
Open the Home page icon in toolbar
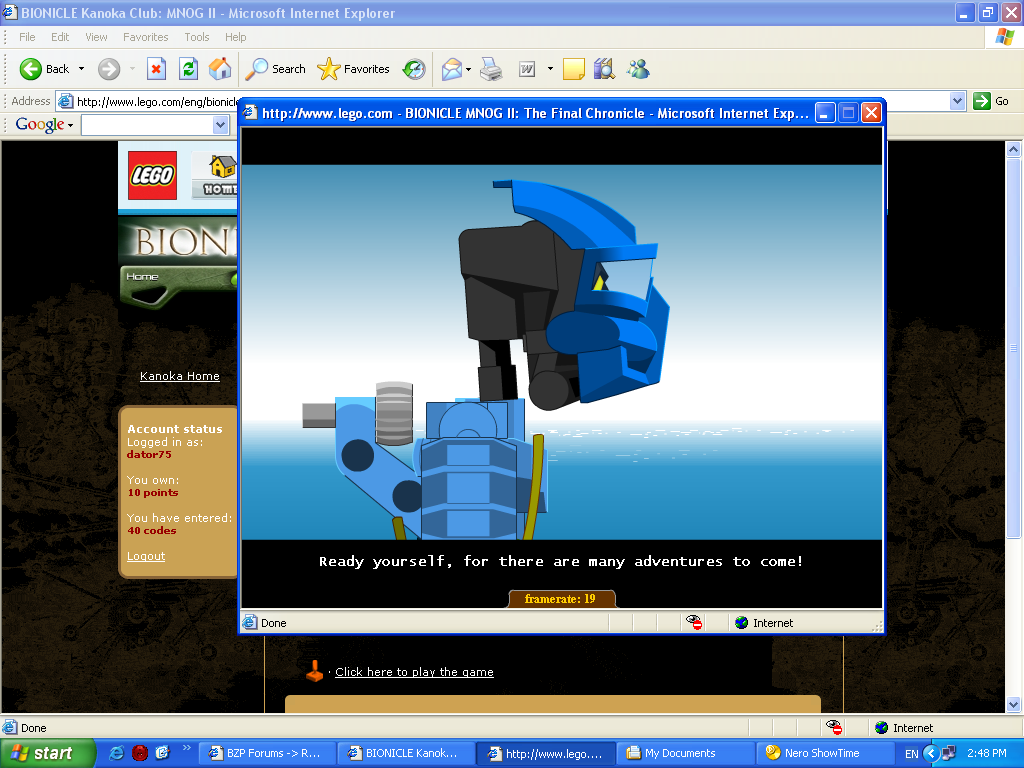pos(220,69)
